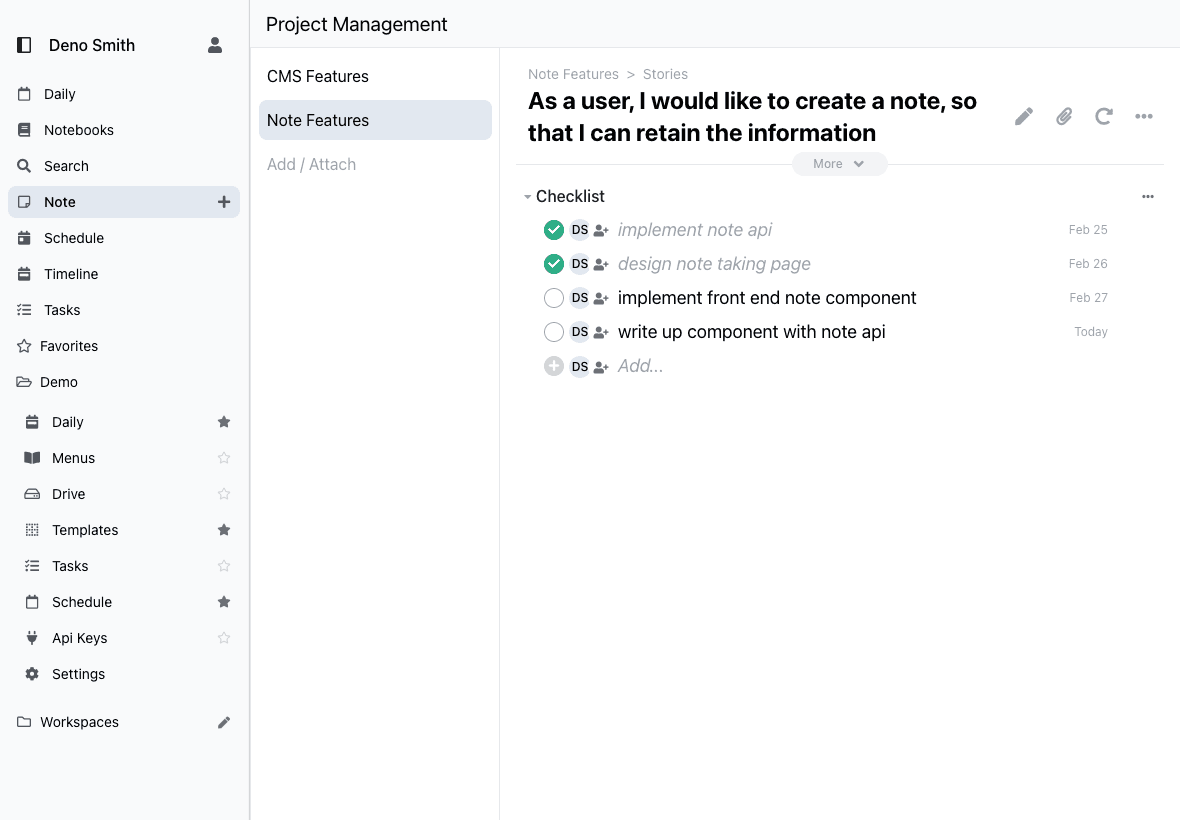Click the refresh icon in story header
Image resolution: width=1180 pixels, height=820 pixels.
pos(1103,116)
